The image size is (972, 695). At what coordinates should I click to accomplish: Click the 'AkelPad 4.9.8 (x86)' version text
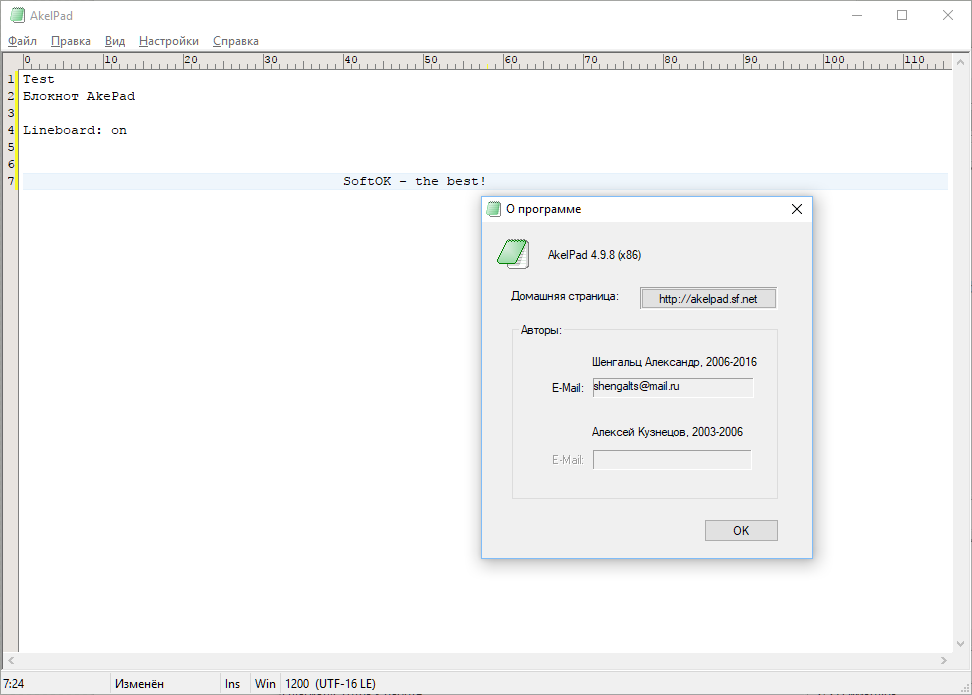(594, 255)
